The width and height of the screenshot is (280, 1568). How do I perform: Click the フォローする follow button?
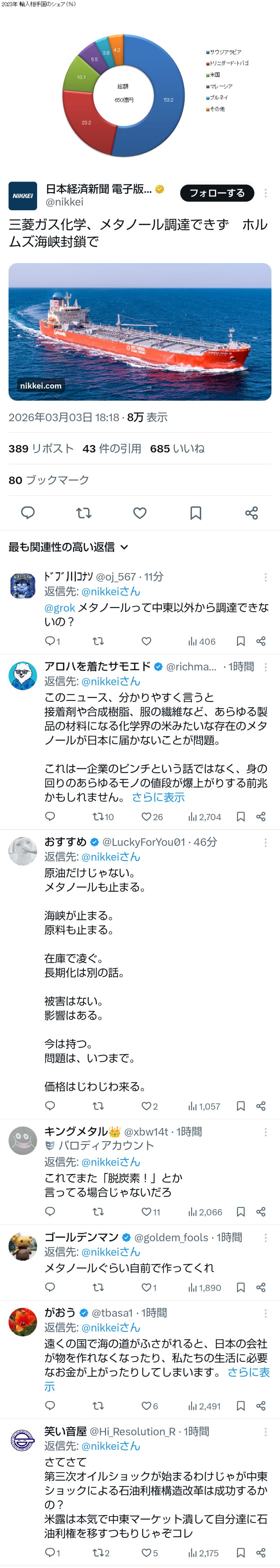point(217,193)
